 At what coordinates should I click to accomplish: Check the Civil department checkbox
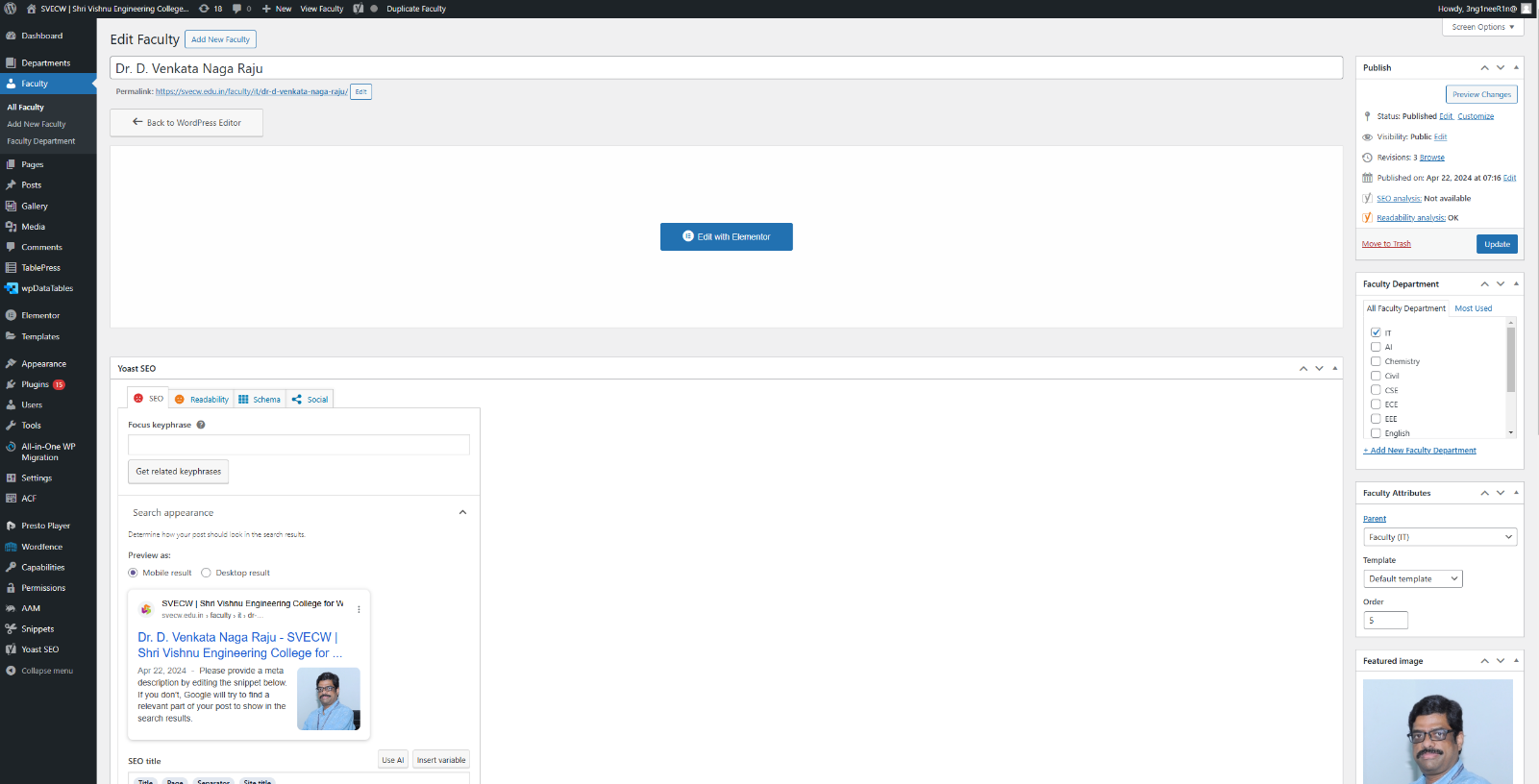(x=1376, y=376)
